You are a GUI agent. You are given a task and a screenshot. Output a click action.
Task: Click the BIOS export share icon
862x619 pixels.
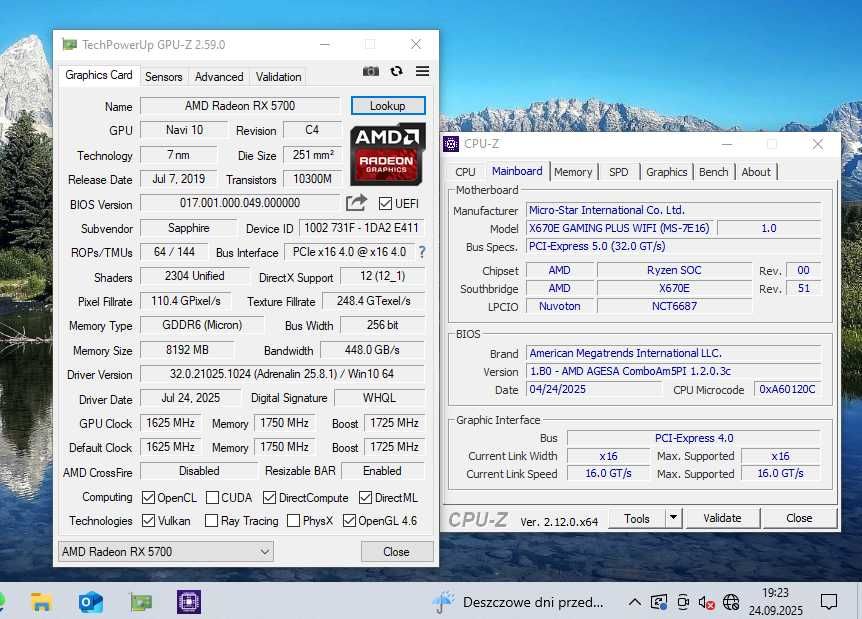tap(356, 203)
